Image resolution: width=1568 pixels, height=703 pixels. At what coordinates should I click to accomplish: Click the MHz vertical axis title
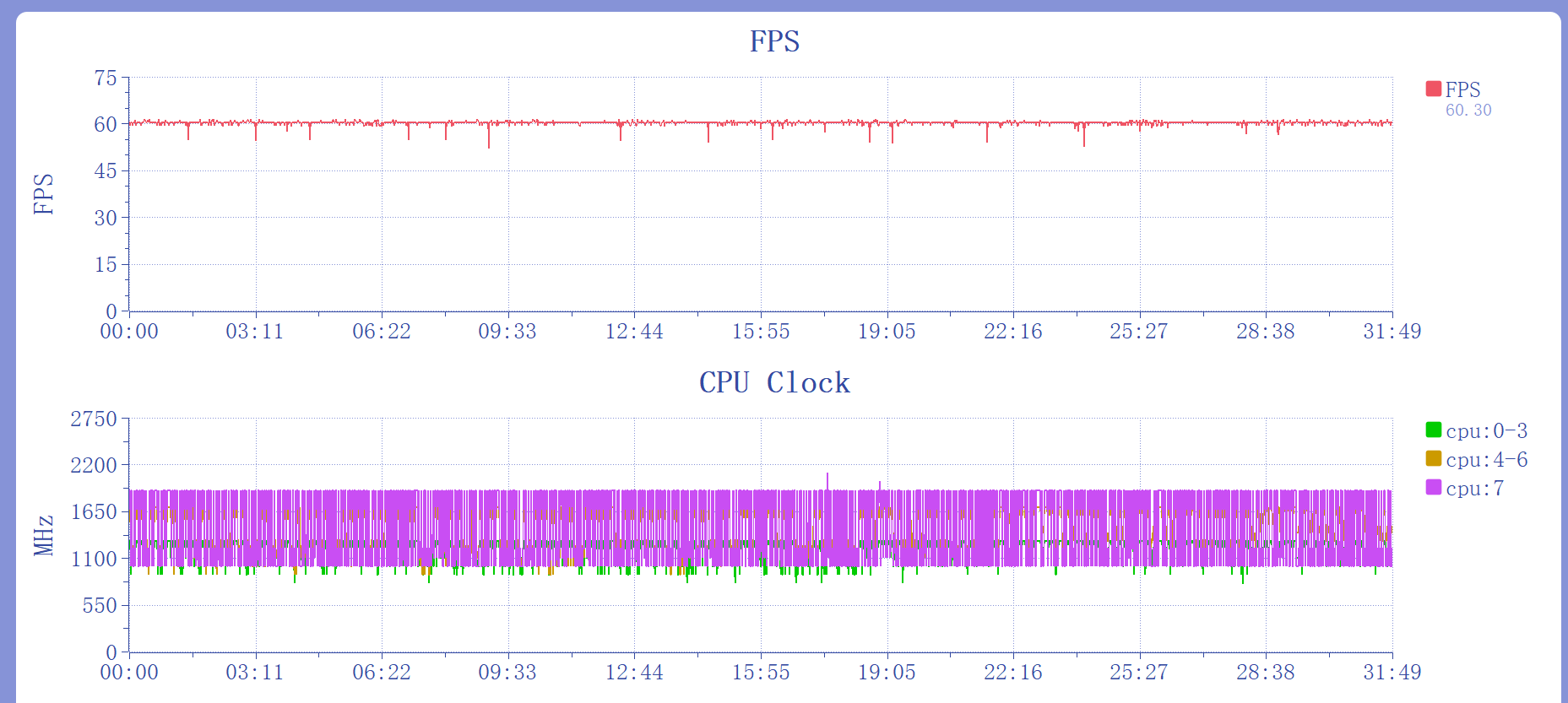pos(43,535)
